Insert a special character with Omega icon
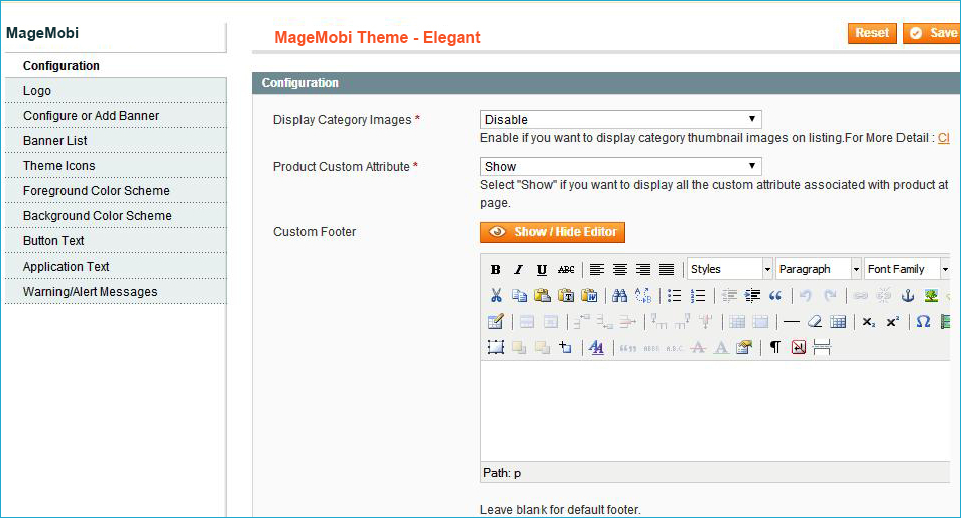961x518 pixels. point(924,321)
